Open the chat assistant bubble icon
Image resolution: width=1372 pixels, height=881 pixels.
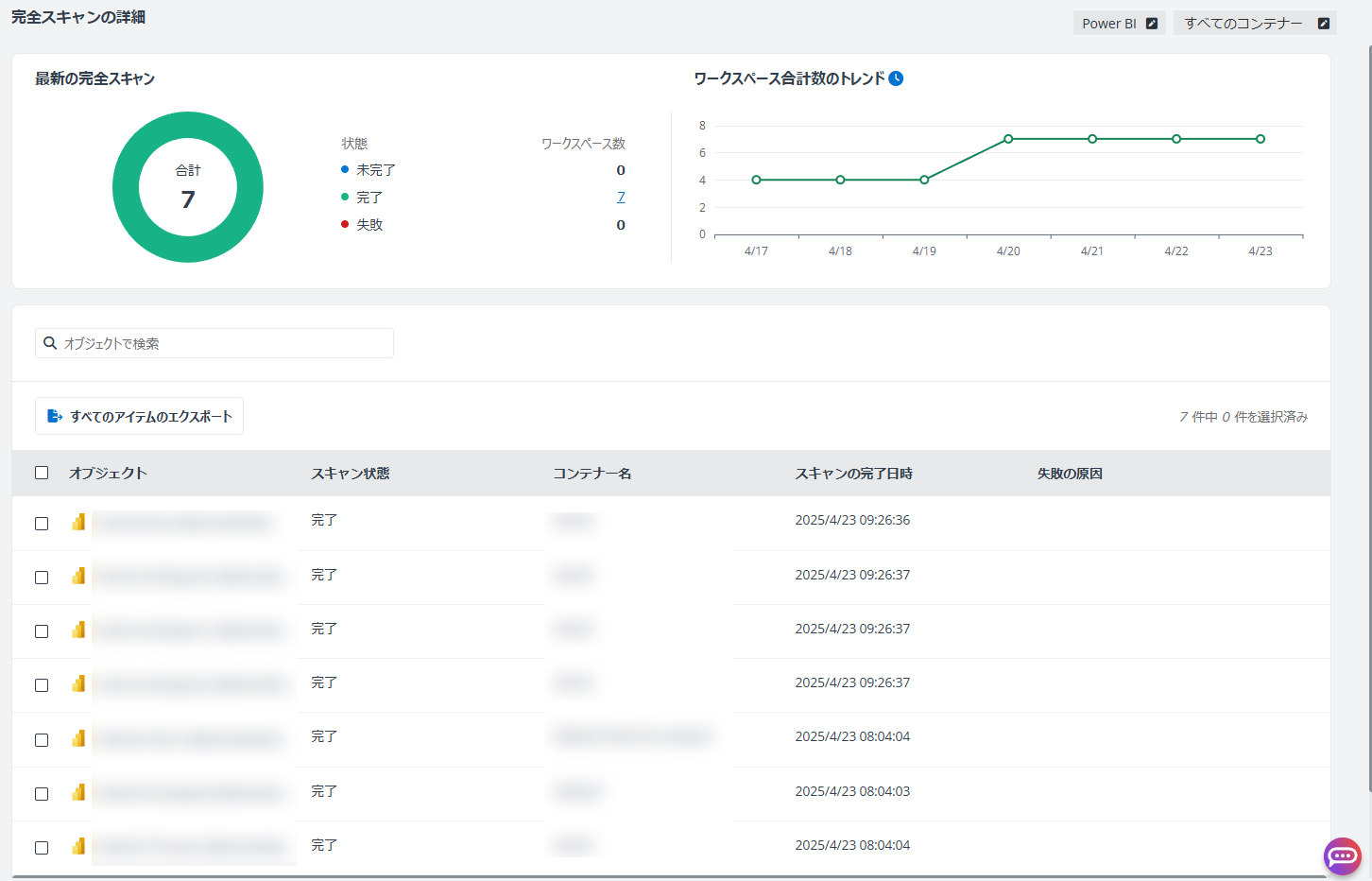pyautogui.click(x=1342, y=856)
